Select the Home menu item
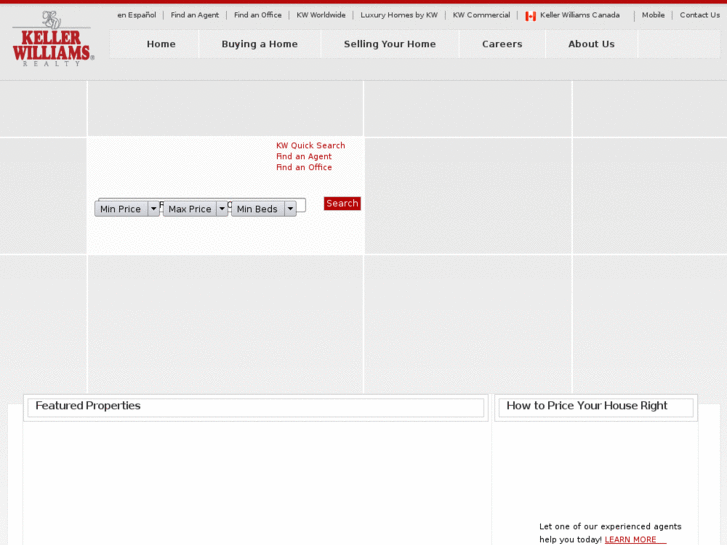This screenshot has height=545, width=727. click(x=161, y=44)
